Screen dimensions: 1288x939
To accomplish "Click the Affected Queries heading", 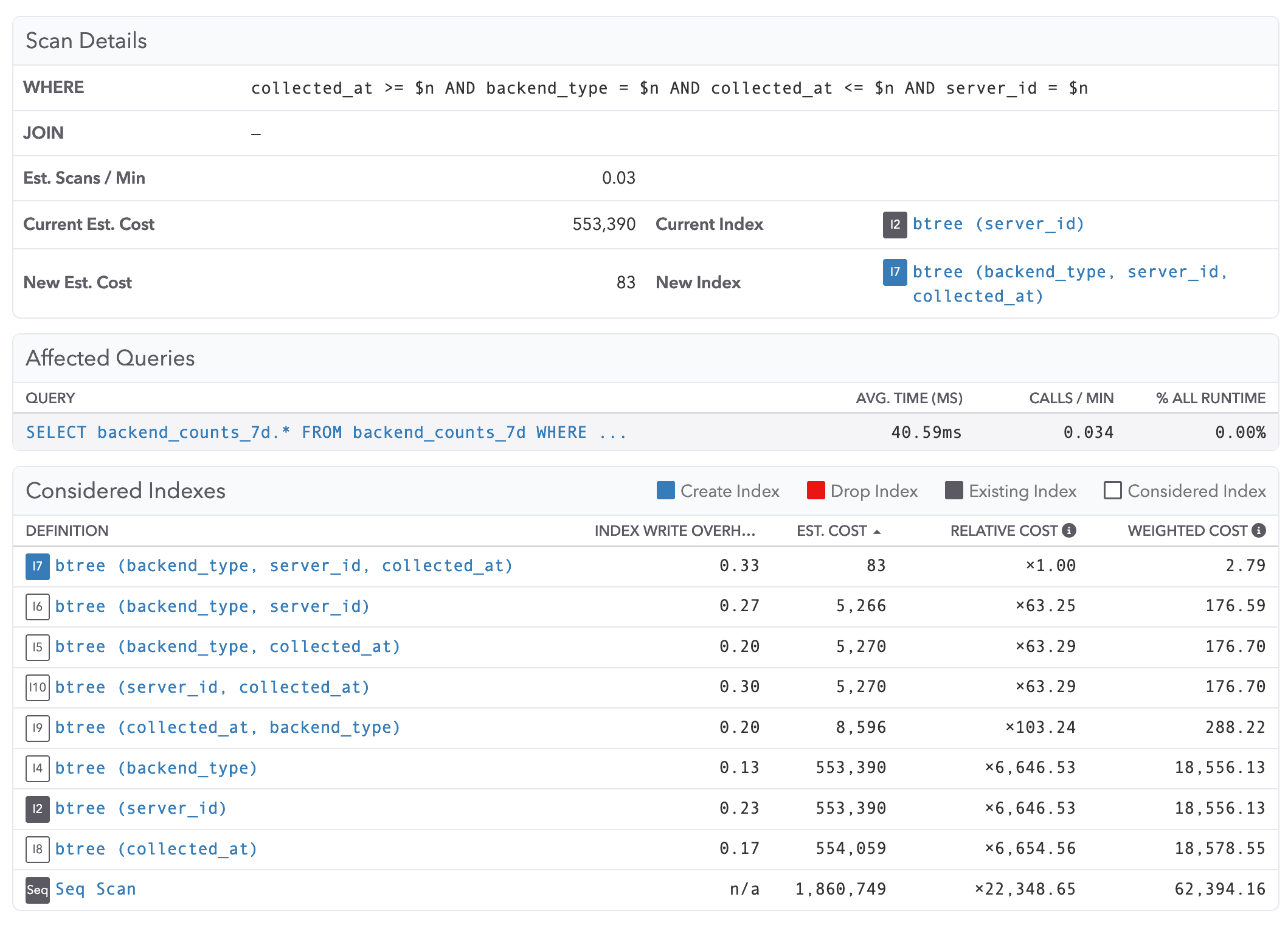I will pos(110,358).
